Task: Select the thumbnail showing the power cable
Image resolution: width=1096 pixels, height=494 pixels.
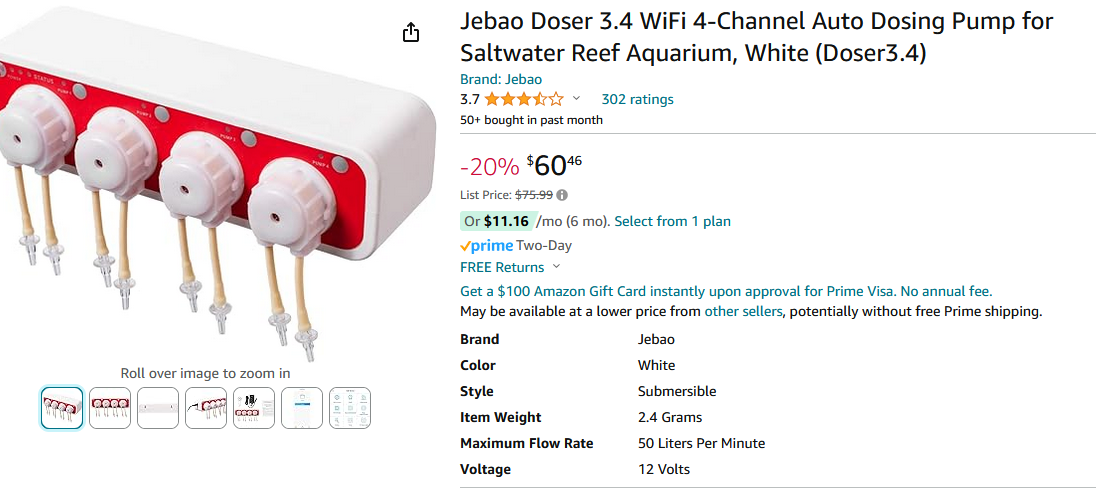Action: (x=206, y=408)
